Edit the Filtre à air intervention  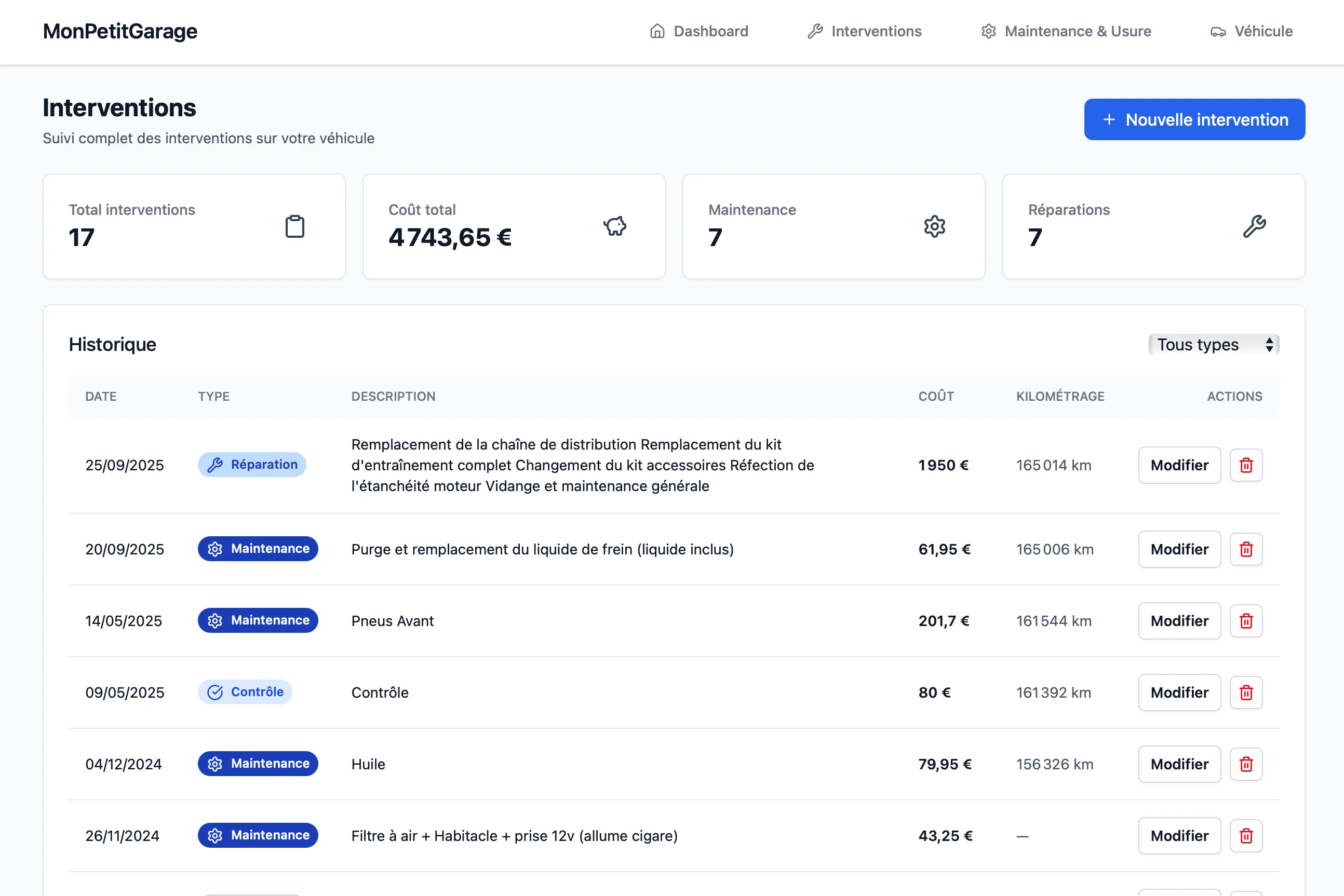pyautogui.click(x=1179, y=835)
